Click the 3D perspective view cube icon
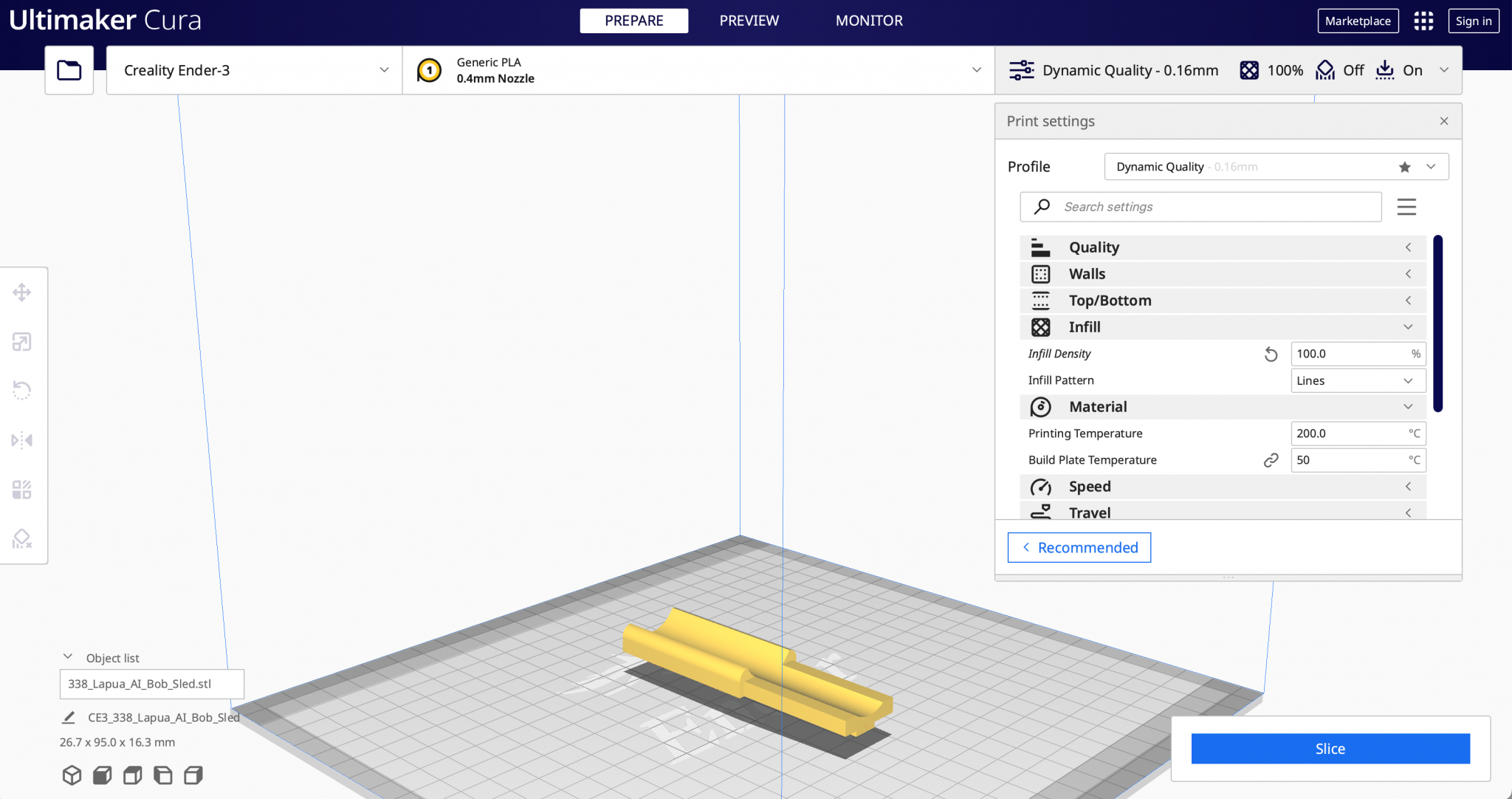 (72, 775)
